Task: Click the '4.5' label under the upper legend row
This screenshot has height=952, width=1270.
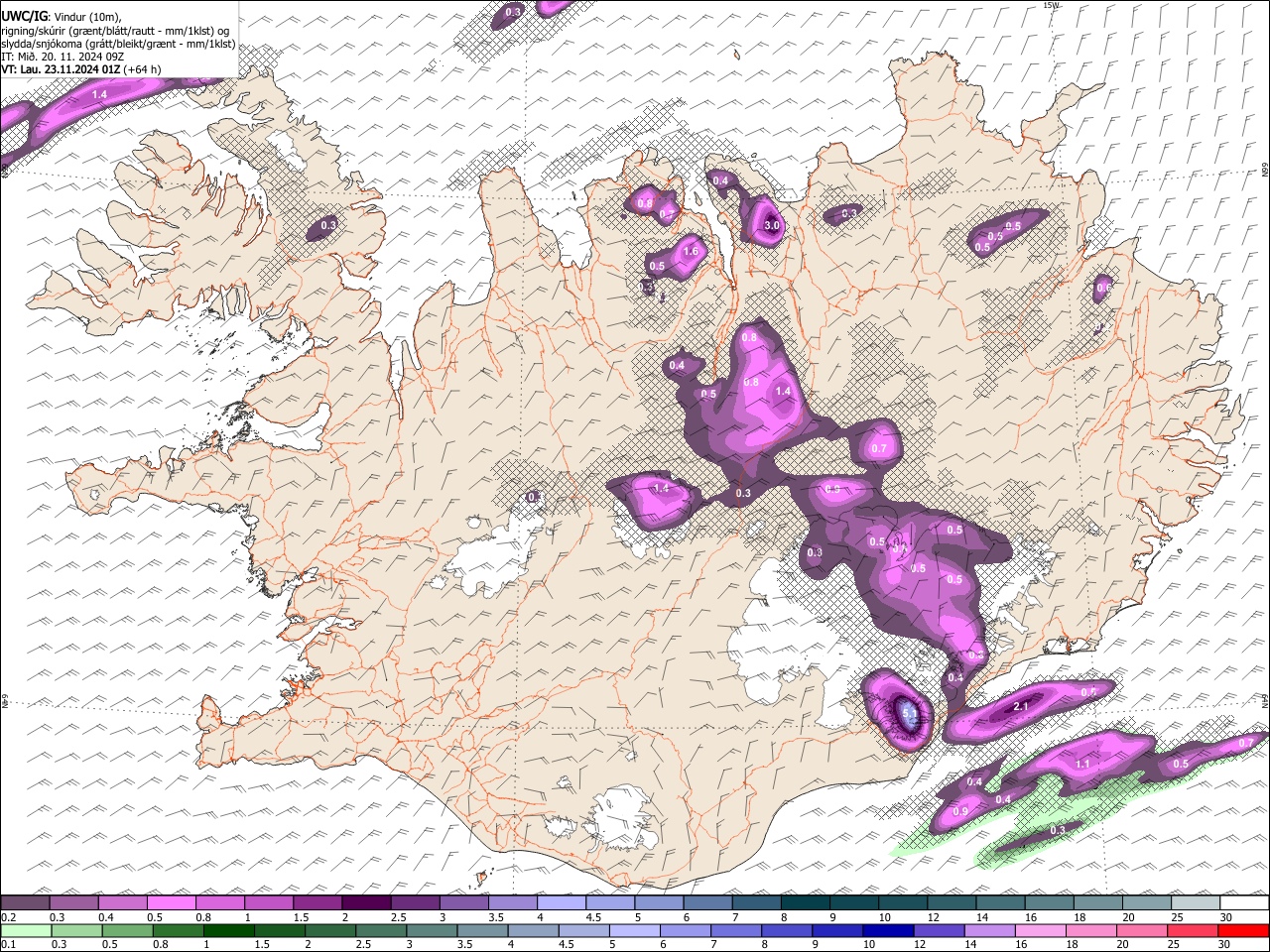Action: coord(593,916)
